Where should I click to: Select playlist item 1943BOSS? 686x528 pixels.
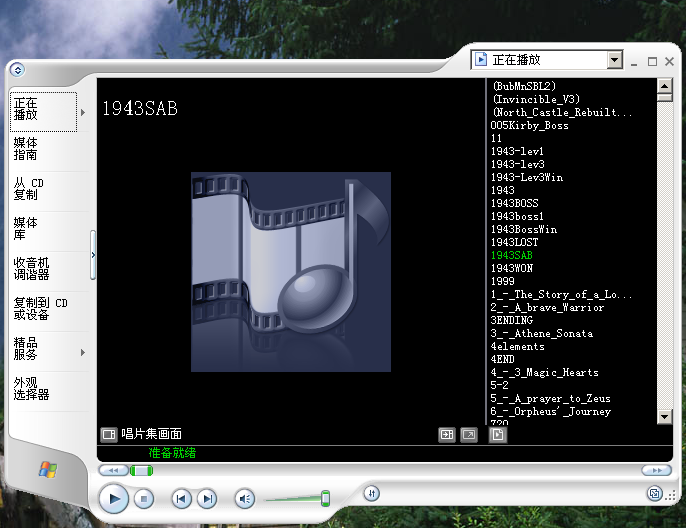pos(514,203)
